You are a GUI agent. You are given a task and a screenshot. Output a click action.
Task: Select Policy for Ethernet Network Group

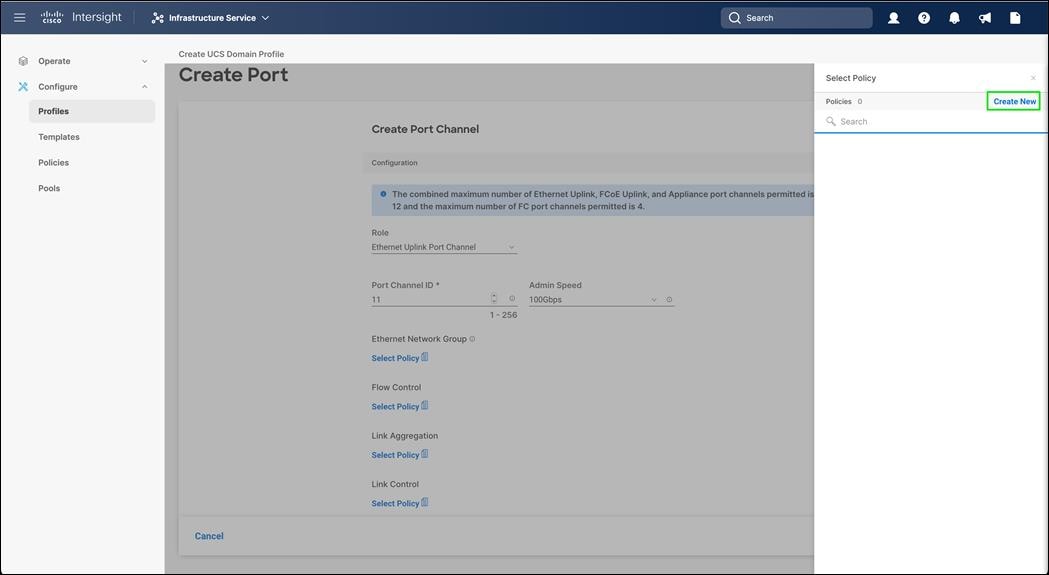(x=399, y=358)
